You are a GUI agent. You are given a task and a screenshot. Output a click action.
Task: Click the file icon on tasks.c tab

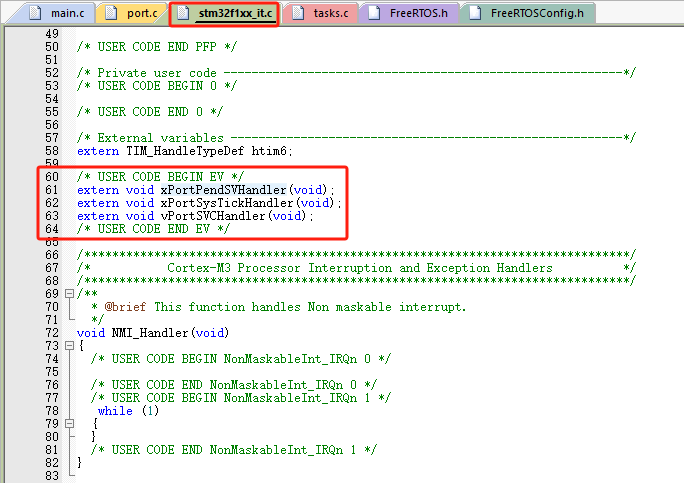pos(298,13)
